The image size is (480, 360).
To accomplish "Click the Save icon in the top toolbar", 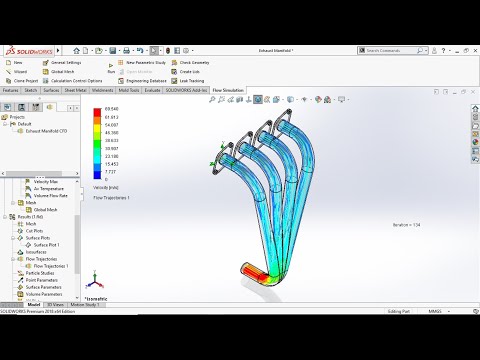I will [113, 51].
